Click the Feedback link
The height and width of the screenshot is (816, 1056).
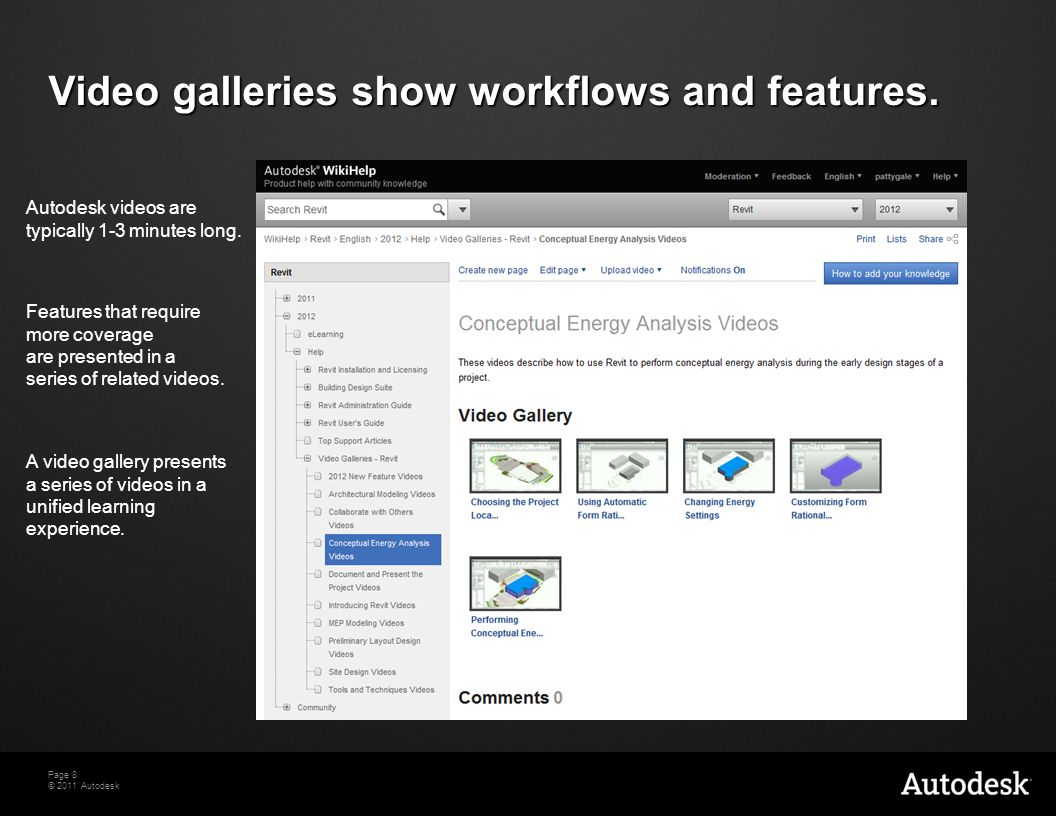pyautogui.click(x=791, y=176)
